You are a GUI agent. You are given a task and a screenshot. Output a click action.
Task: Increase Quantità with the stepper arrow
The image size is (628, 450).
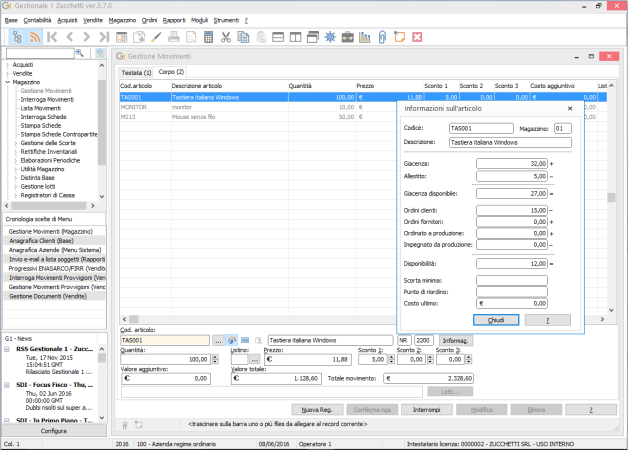click(215, 357)
